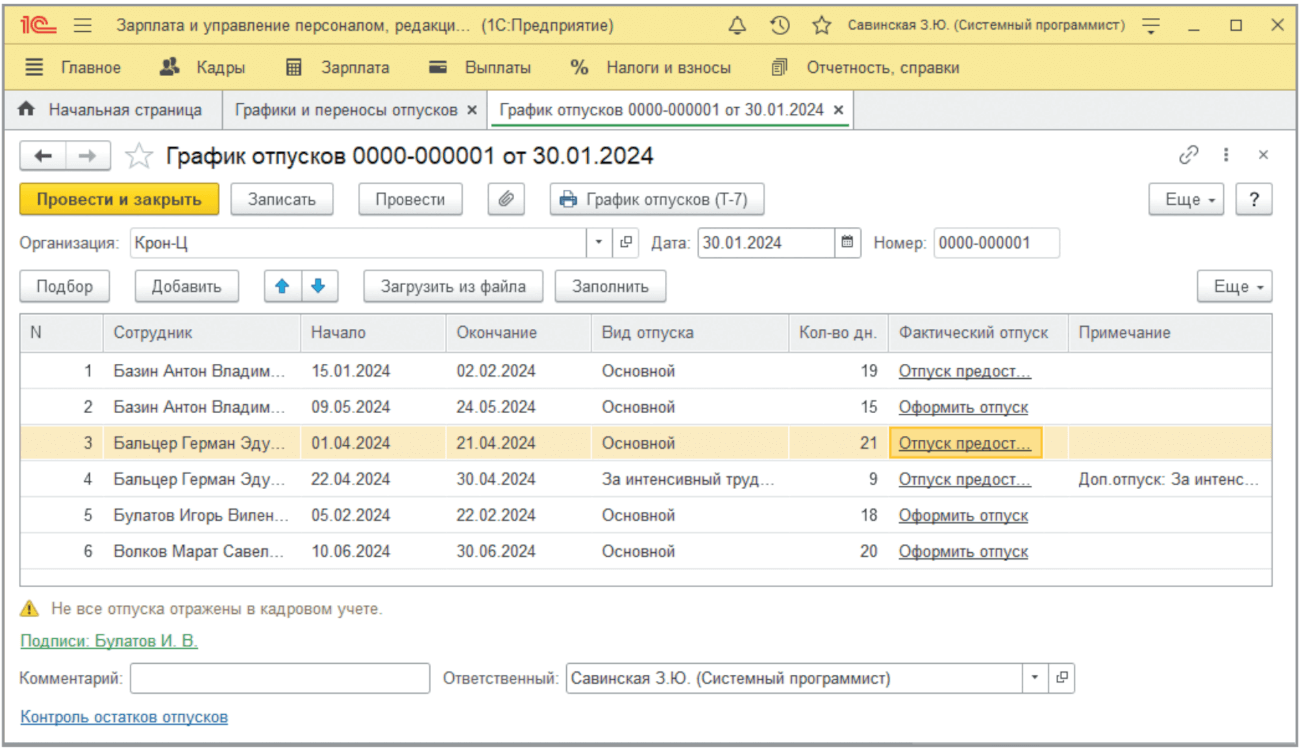Image resolution: width=1300 pixels, height=750 pixels.
Task: Add document to favorites with star icon
Action: tap(139, 156)
